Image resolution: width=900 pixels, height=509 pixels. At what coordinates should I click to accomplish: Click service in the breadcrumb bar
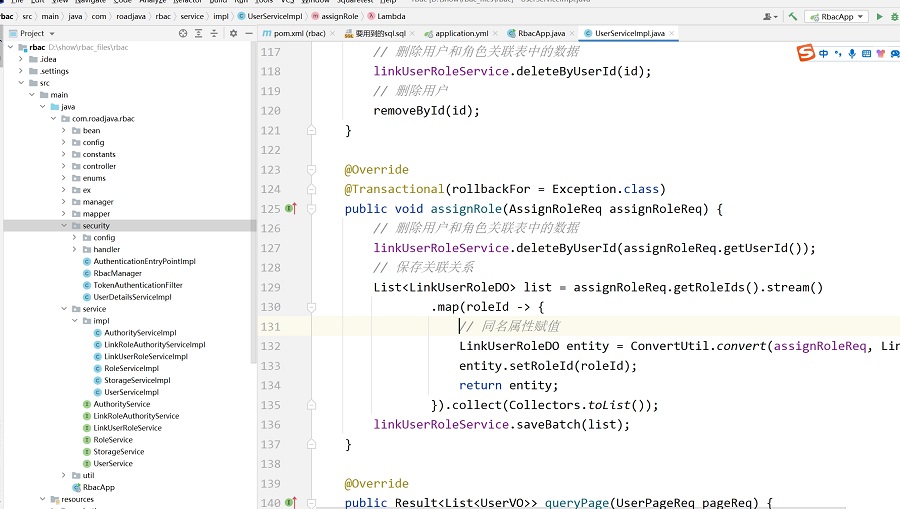pos(192,17)
